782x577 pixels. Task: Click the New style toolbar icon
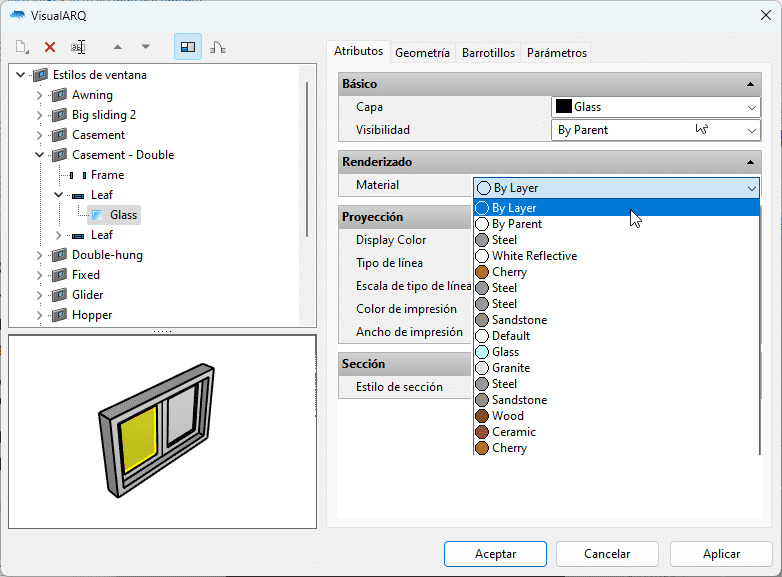pos(22,47)
